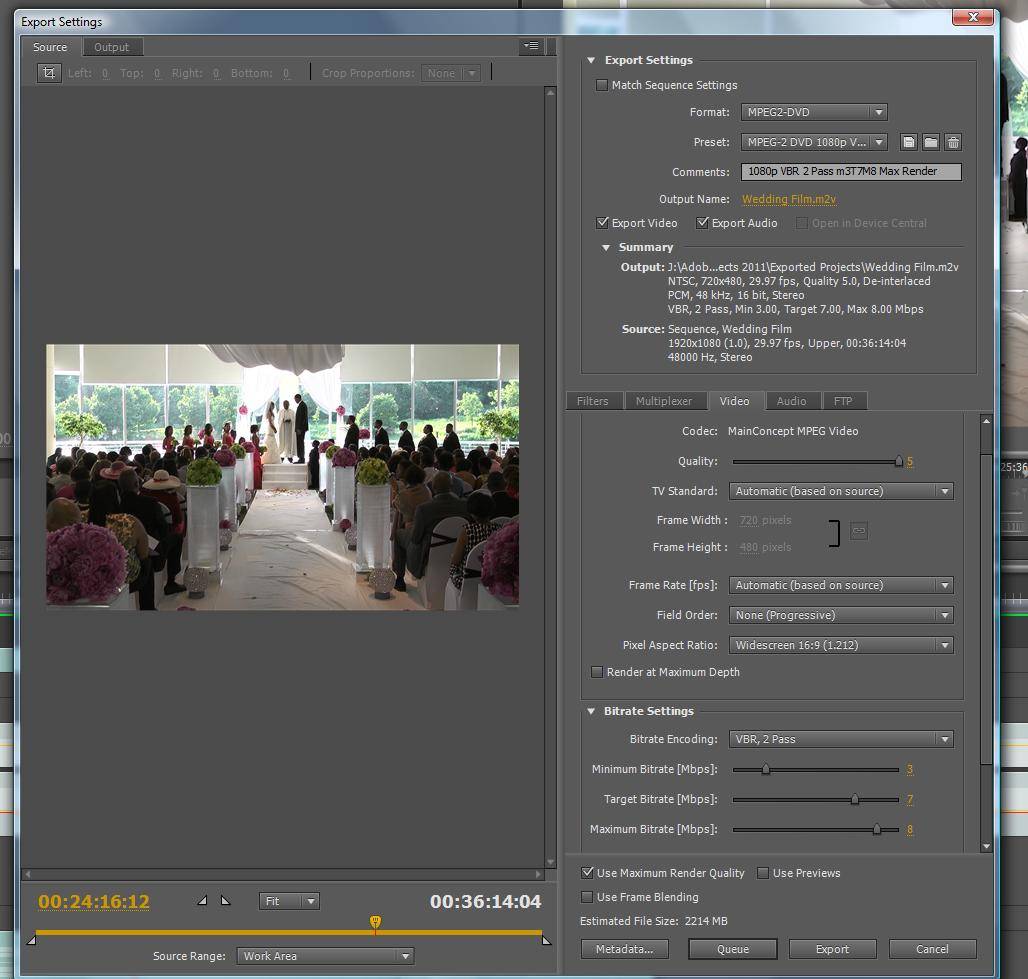Toggle Open in Device Central checkbox

(801, 223)
